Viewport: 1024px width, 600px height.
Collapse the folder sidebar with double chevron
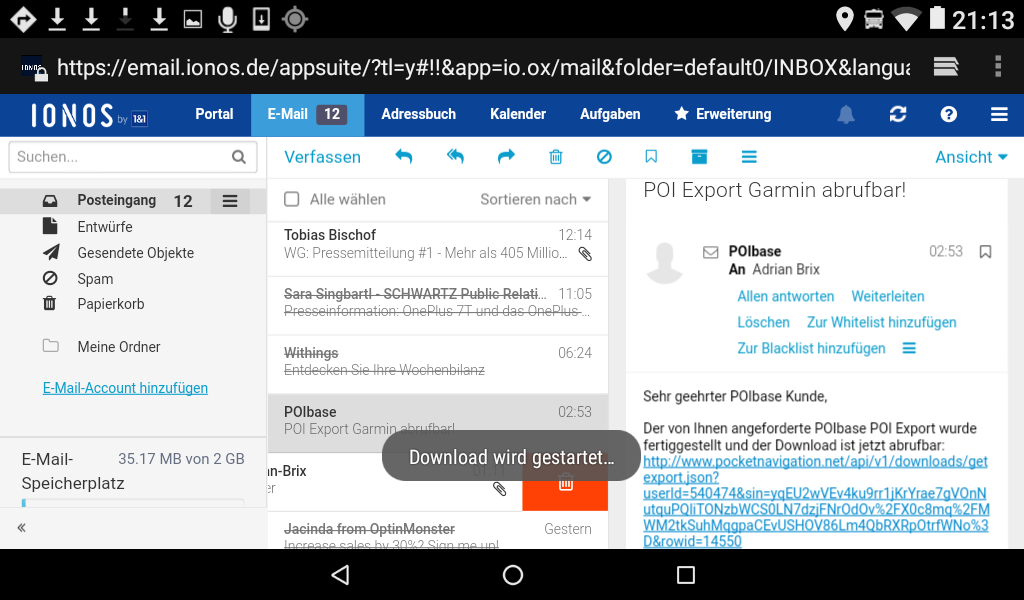coord(22,528)
